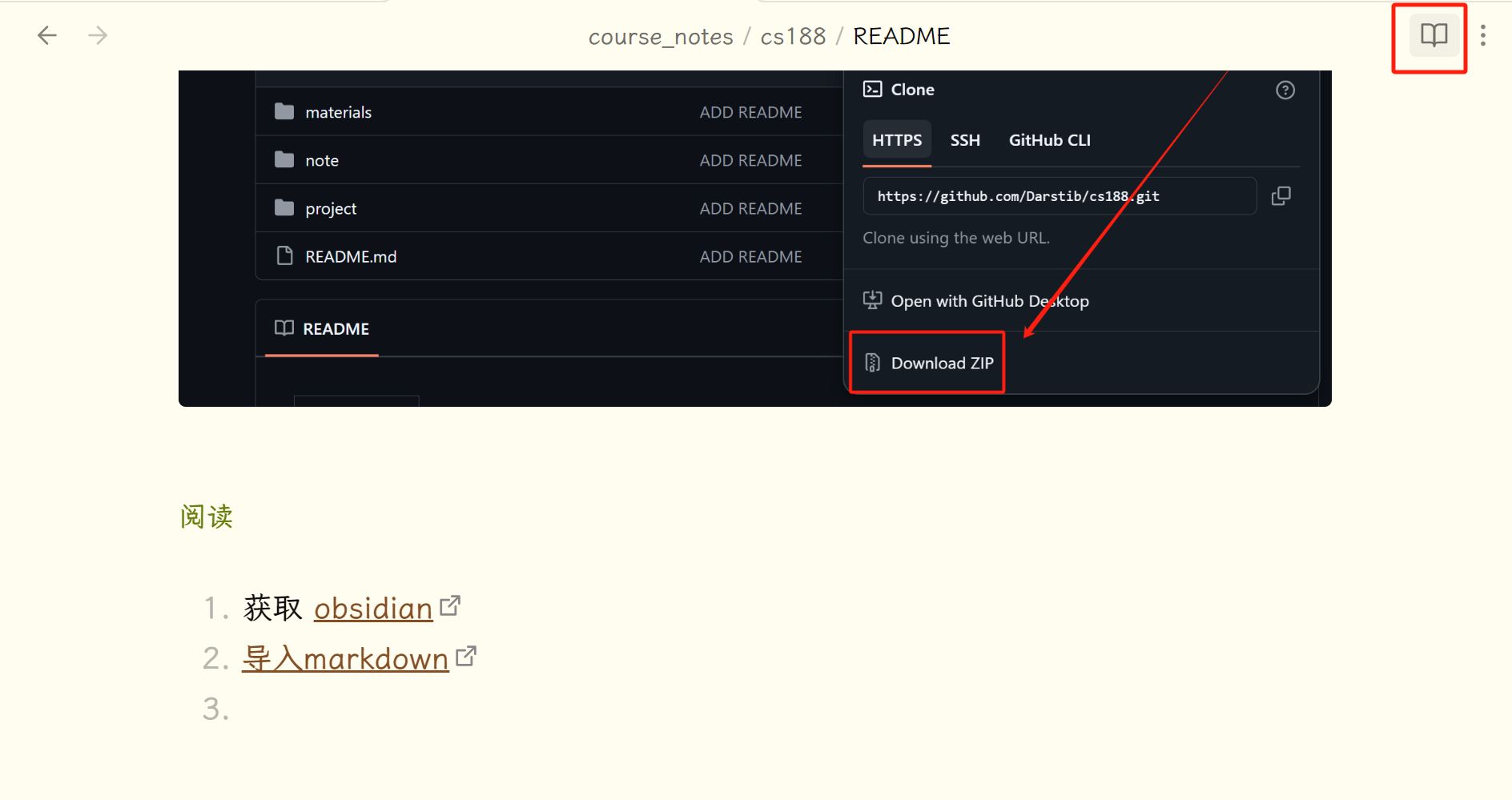Open the 导入markdown link
Screen dimensions: 1512x800
(x=345, y=659)
